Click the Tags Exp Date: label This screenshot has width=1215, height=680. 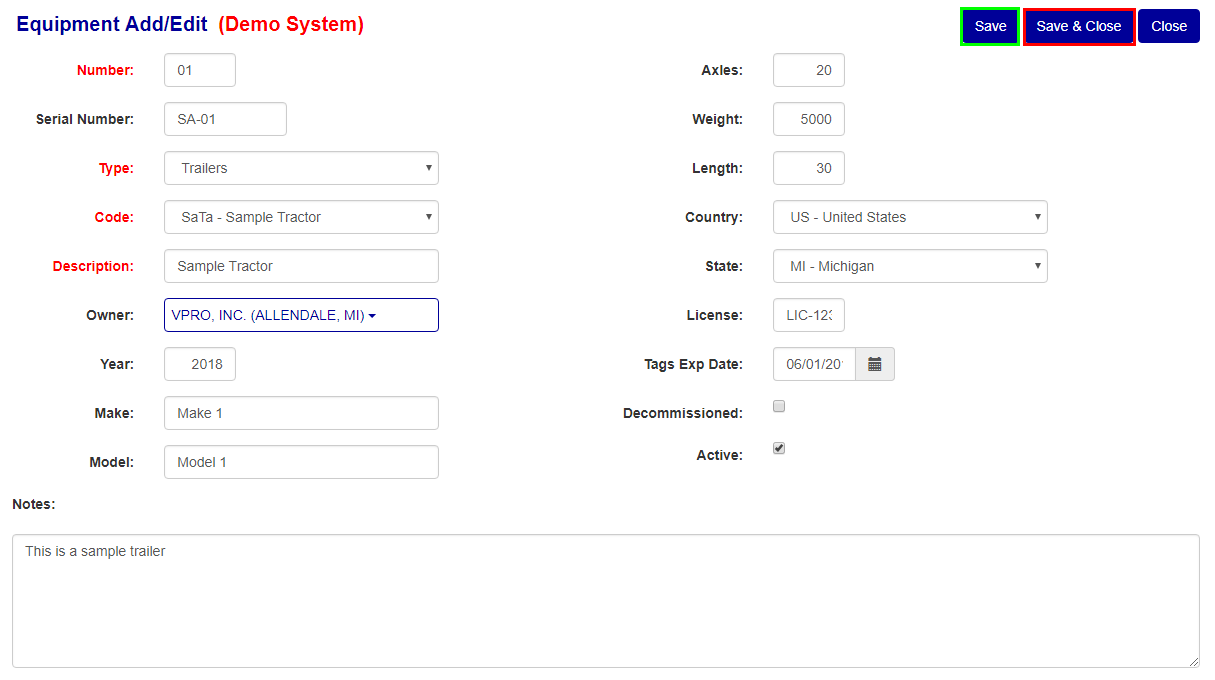point(693,364)
